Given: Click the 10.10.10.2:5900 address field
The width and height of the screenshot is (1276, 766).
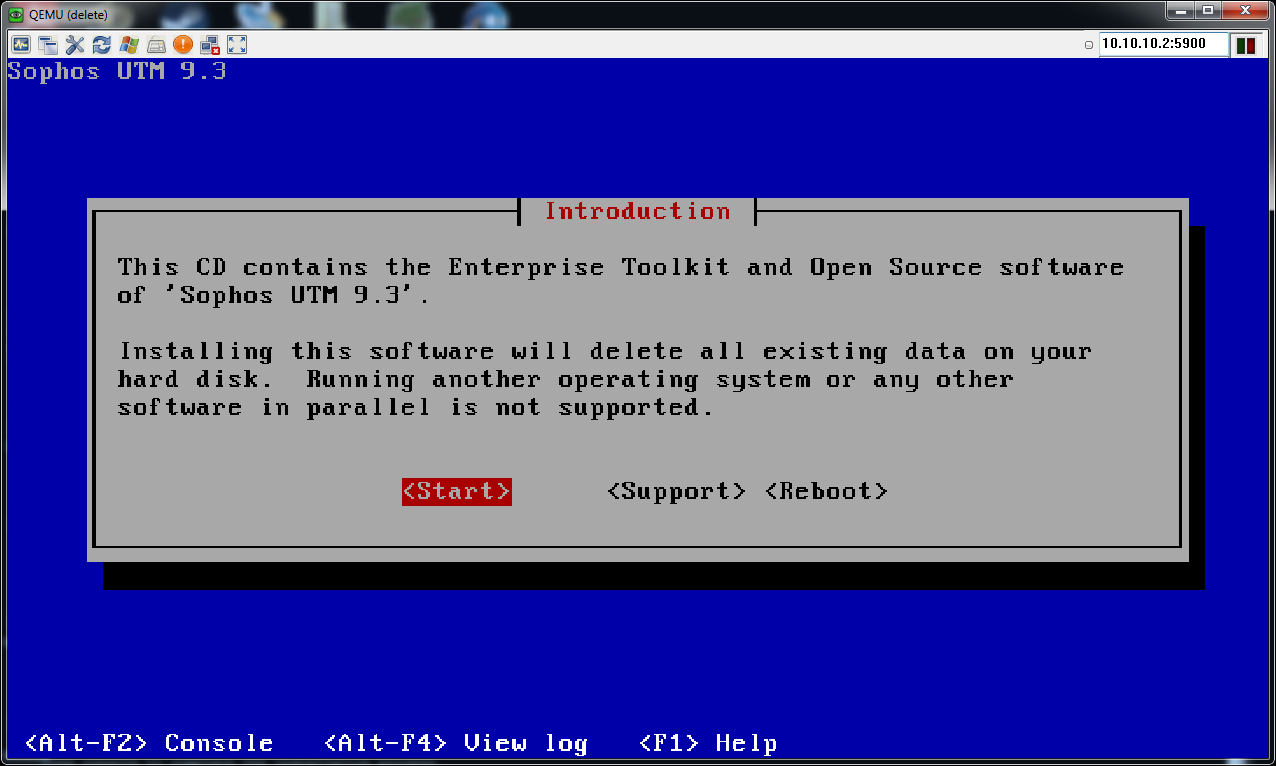Looking at the screenshot, I should tap(1163, 44).
